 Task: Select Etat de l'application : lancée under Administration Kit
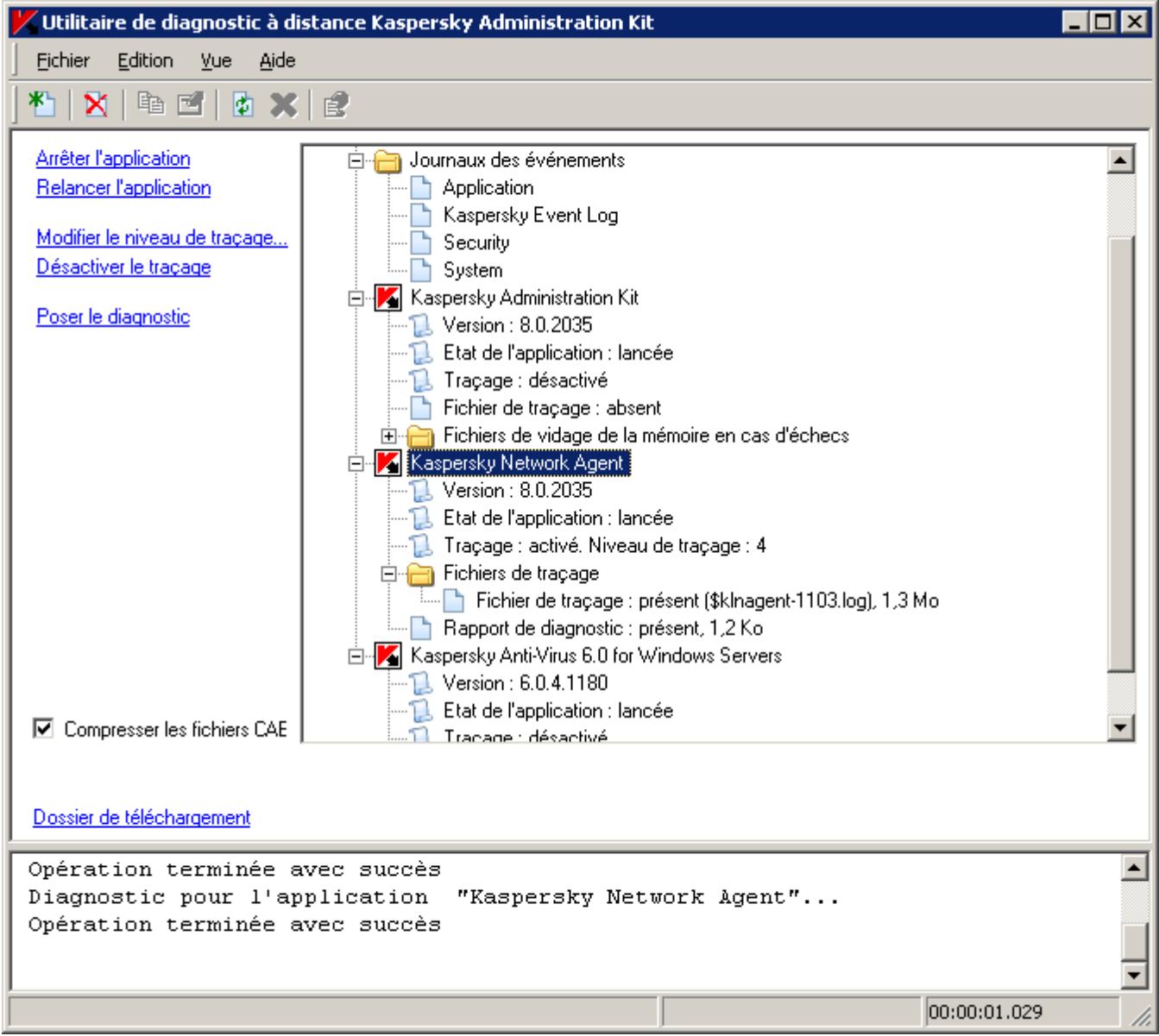point(557,353)
